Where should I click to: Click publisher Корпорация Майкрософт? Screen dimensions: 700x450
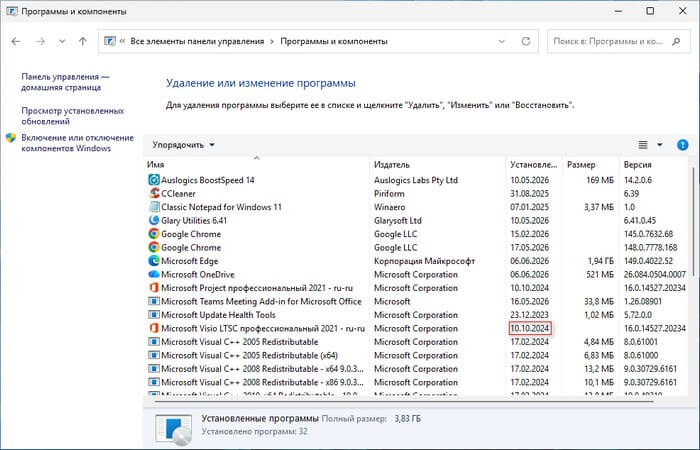(x=424, y=261)
